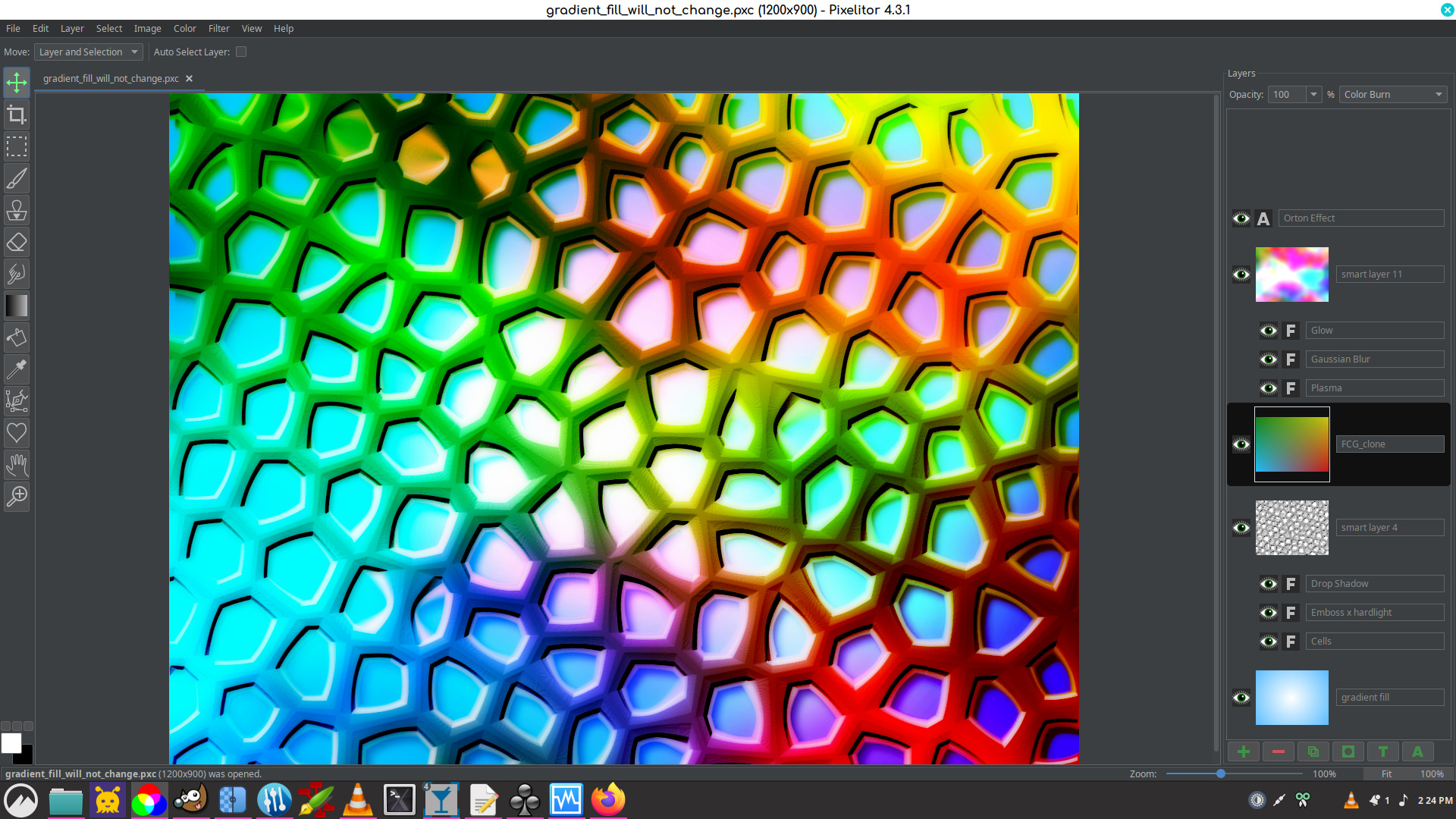The image size is (1456, 819).
Task: Toggle visibility of gradient fill layer
Action: tap(1241, 698)
